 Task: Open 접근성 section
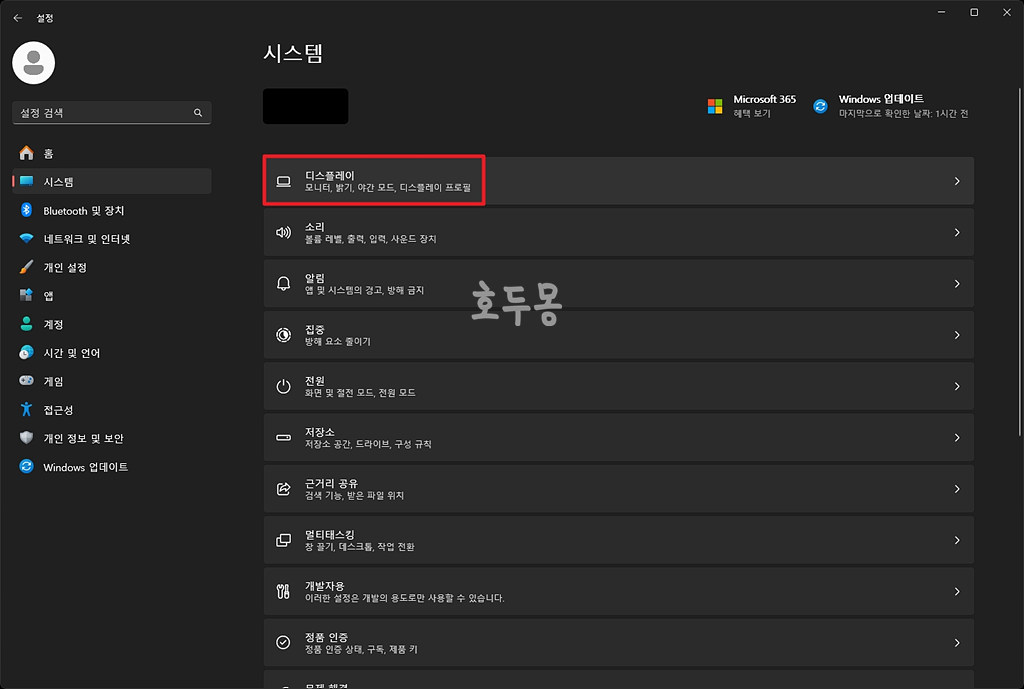point(112,409)
